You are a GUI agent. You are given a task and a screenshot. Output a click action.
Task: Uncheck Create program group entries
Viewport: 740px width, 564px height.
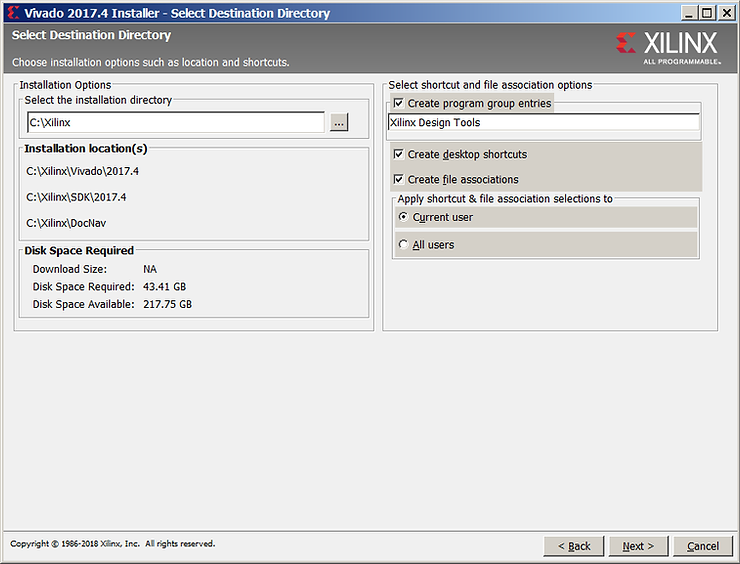click(x=399, y=103)
